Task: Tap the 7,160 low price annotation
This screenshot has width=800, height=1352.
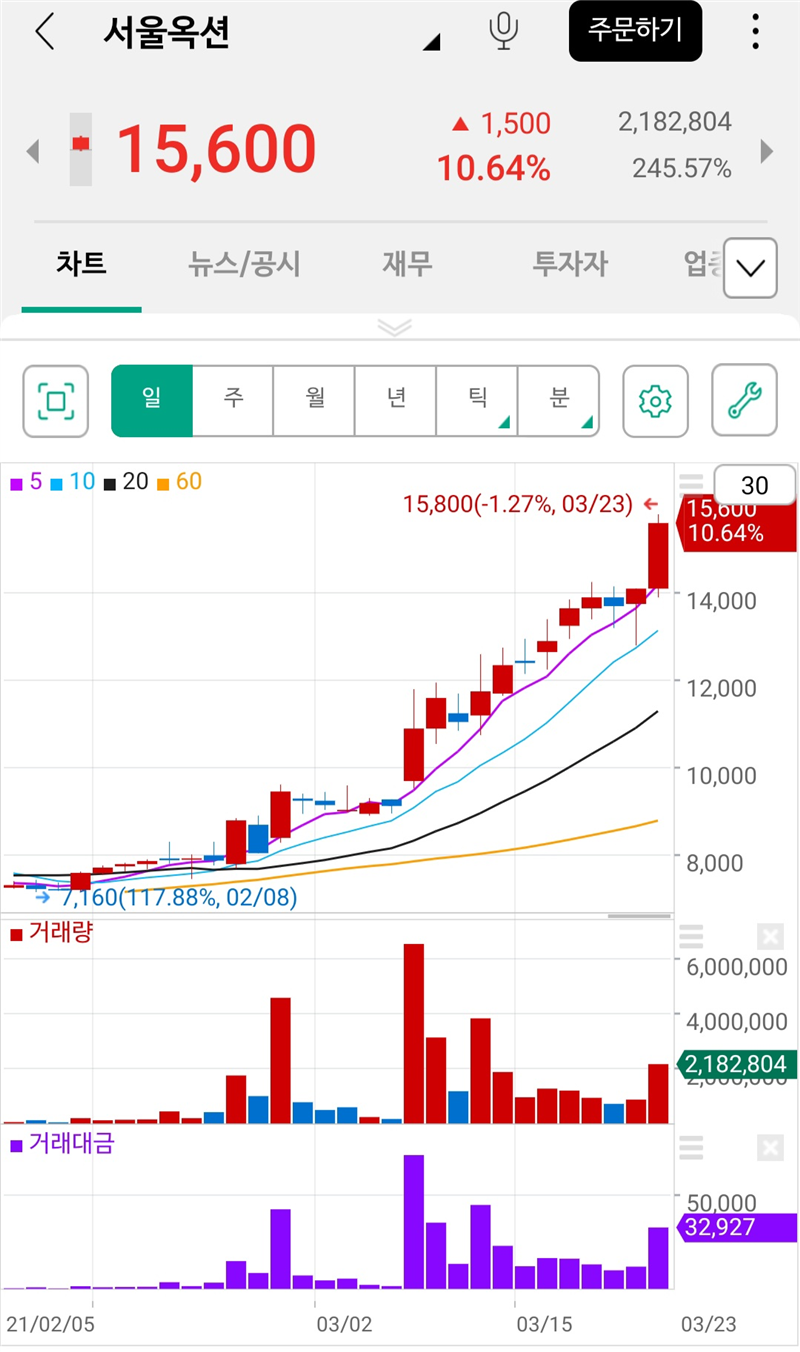Action: coord(180,897)
